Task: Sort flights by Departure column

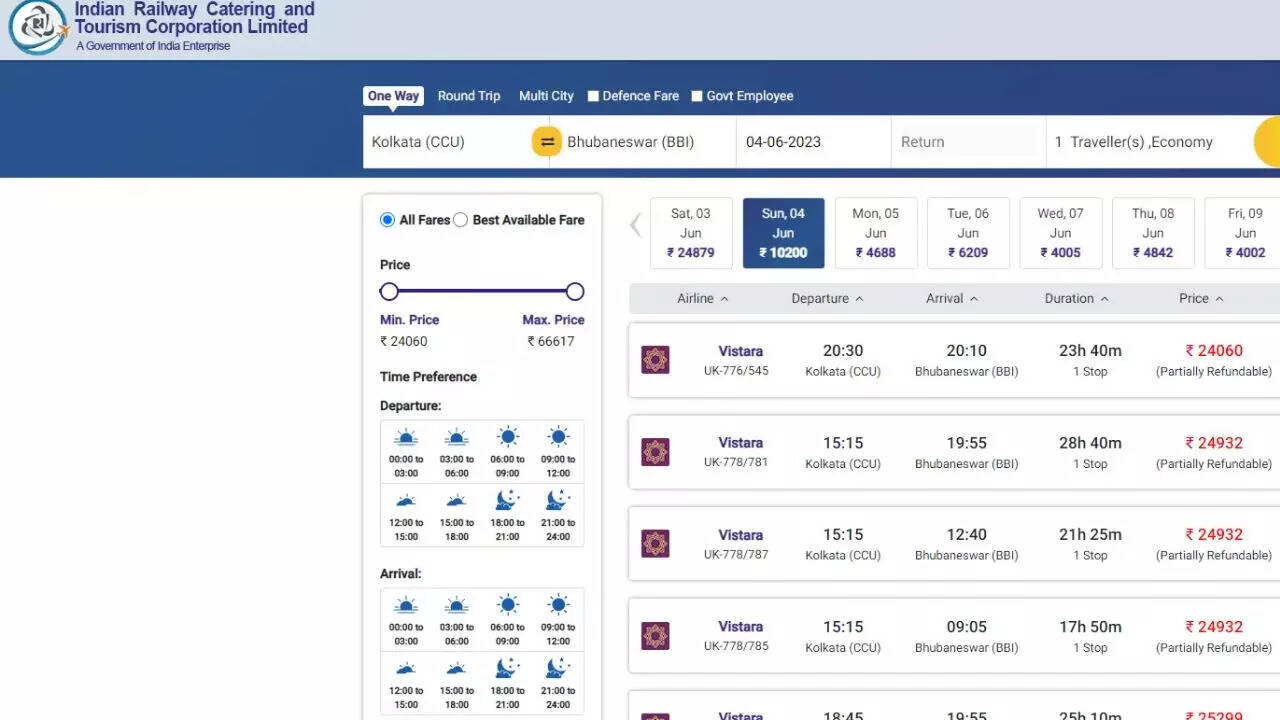Action: click(x=826, y=298)
